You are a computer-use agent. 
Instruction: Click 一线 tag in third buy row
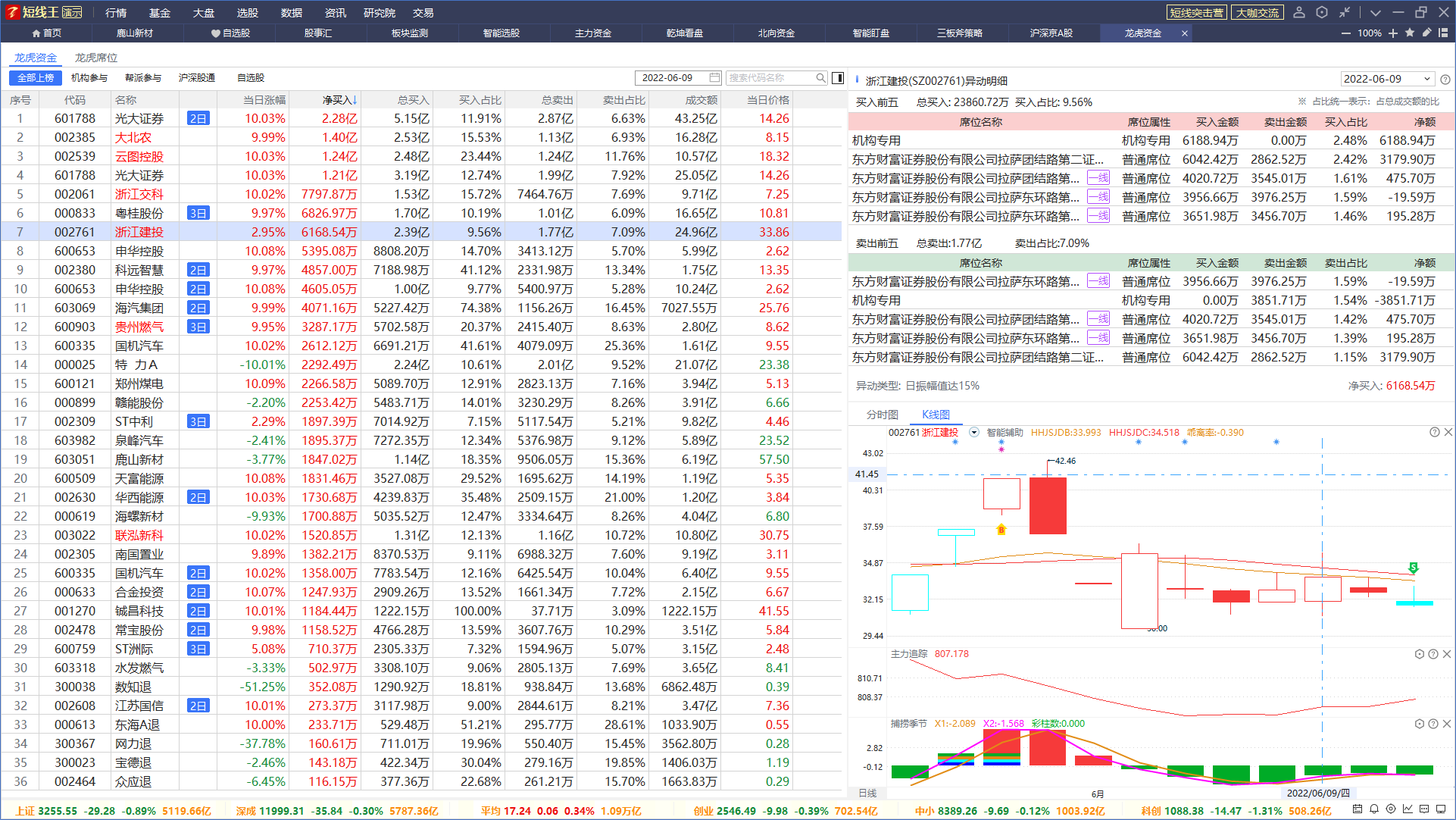(1098, 178)
